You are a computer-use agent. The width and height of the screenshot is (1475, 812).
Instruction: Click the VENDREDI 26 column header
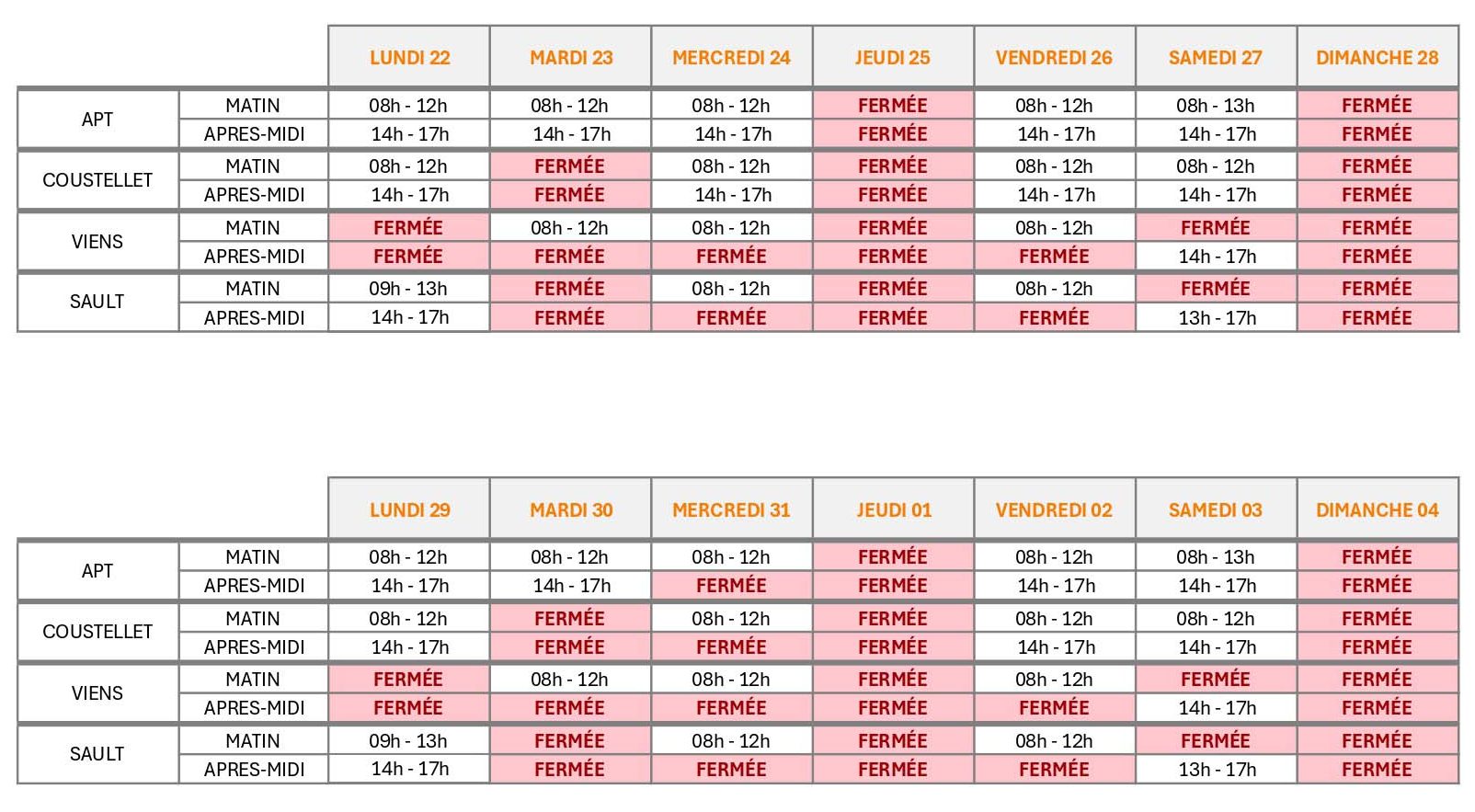(x=1054, y=57)
